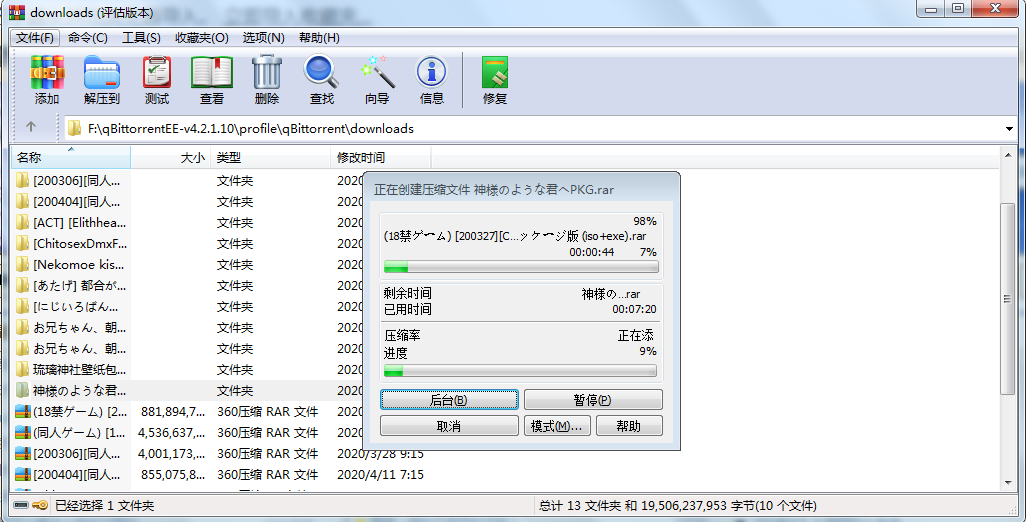
Task: Click the folder path address field
Action: pos(540,129)
